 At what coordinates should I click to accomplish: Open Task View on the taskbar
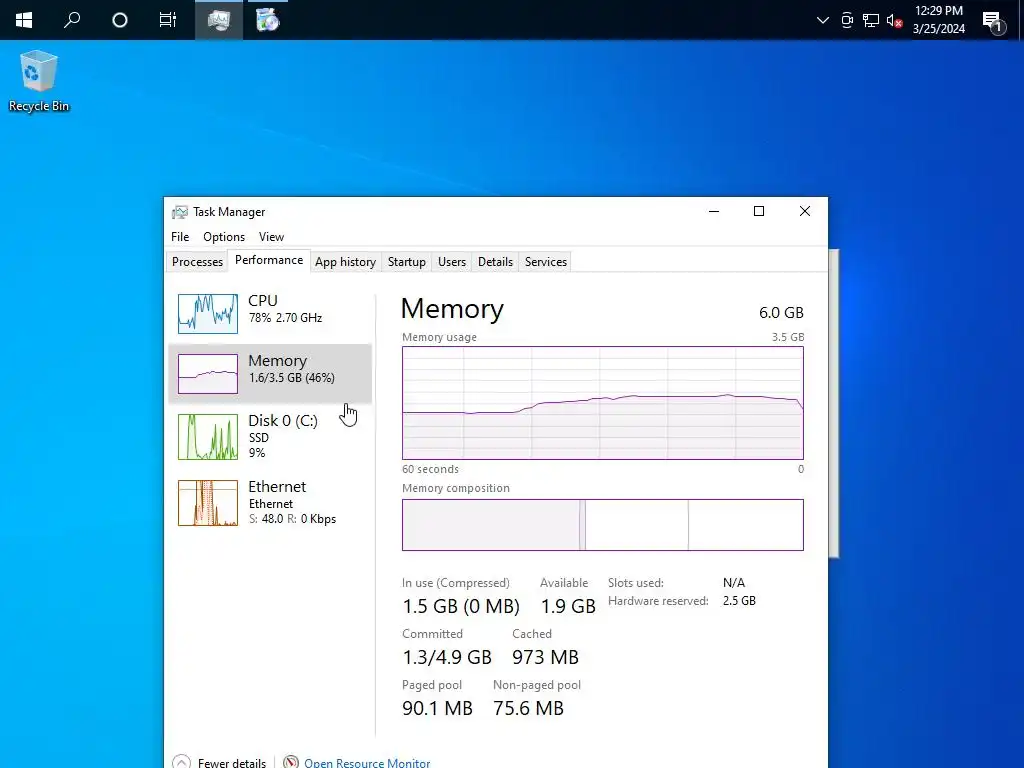tap(168, 20)
